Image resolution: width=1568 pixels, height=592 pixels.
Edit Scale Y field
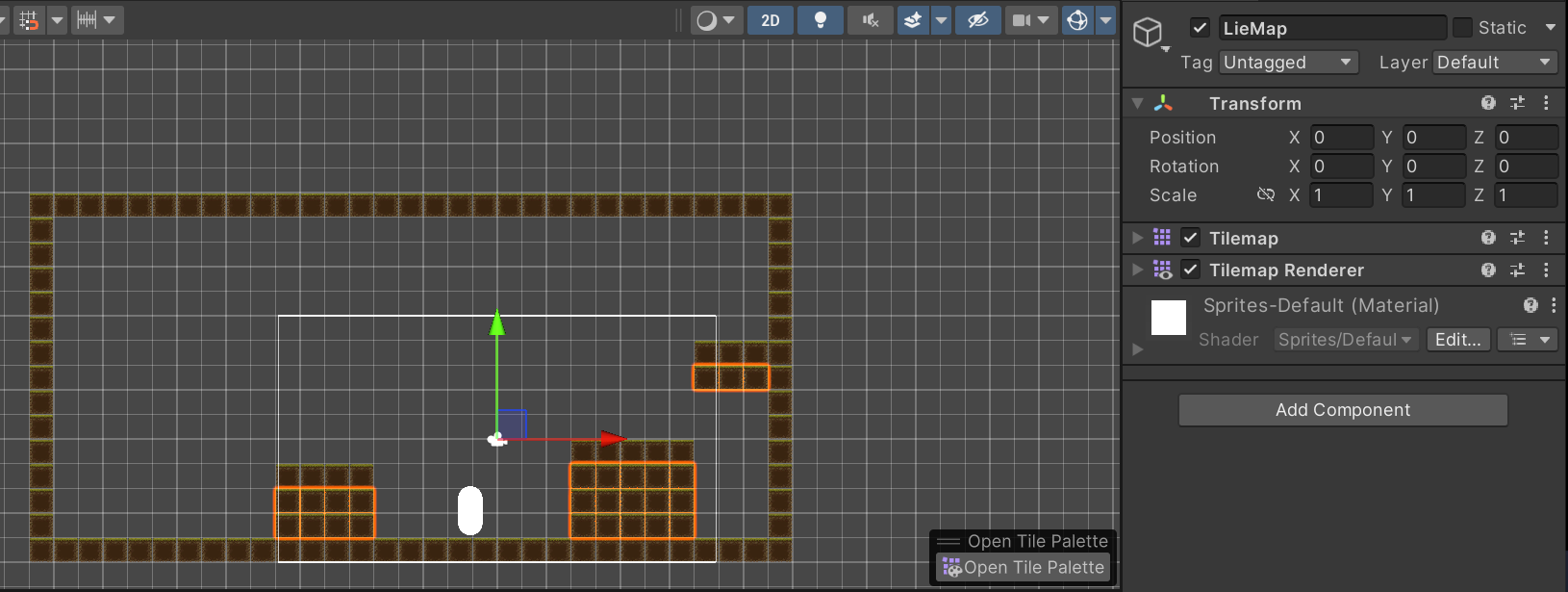[x=1434, y=195]
